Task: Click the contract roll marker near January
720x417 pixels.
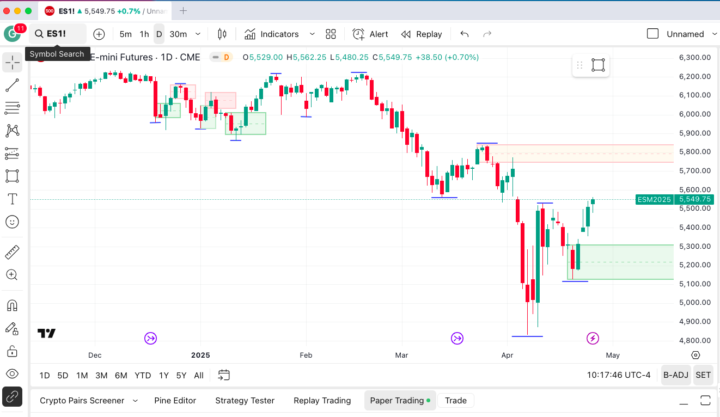Action: tap(151, 338)
